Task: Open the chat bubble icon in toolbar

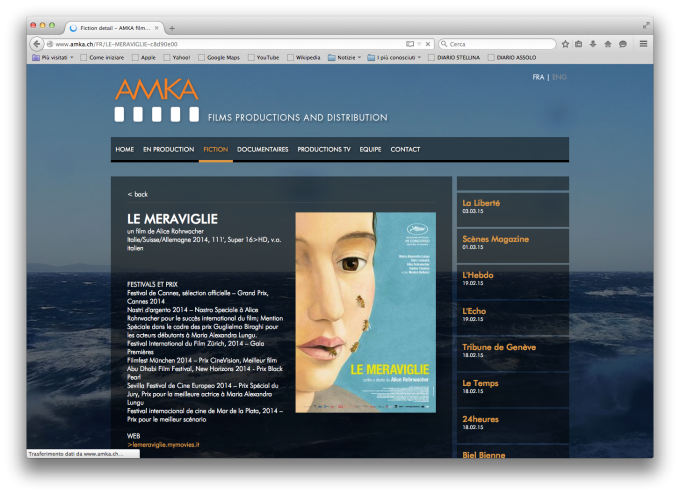Action: (x=623, y=44)
